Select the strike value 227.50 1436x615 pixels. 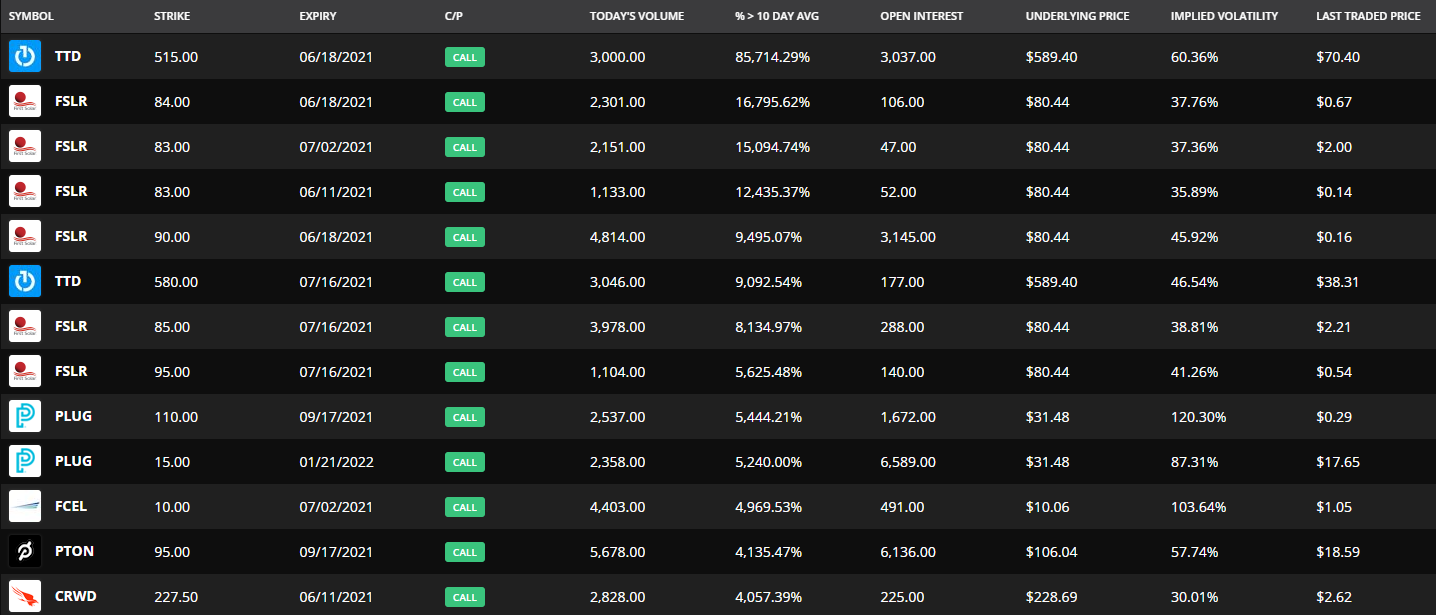(x=176, y=597)
